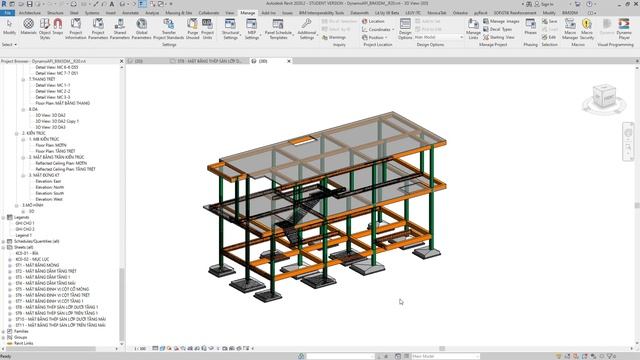
Task: Open Panel Schedule Templates dropdown
Action: click(278, 29)
